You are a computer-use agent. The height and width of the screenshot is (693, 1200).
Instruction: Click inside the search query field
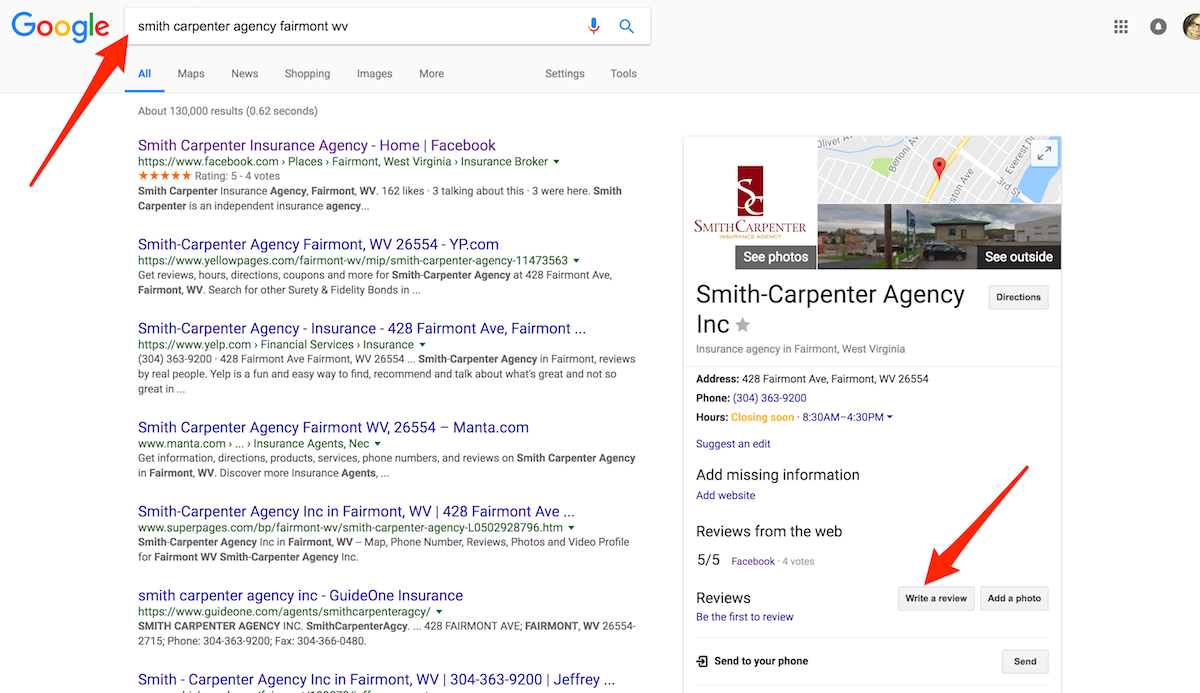(355, 26)
